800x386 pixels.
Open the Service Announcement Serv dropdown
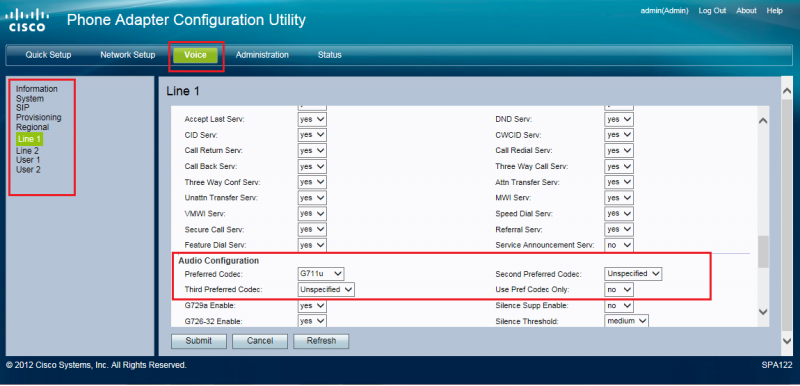point(619,245)
